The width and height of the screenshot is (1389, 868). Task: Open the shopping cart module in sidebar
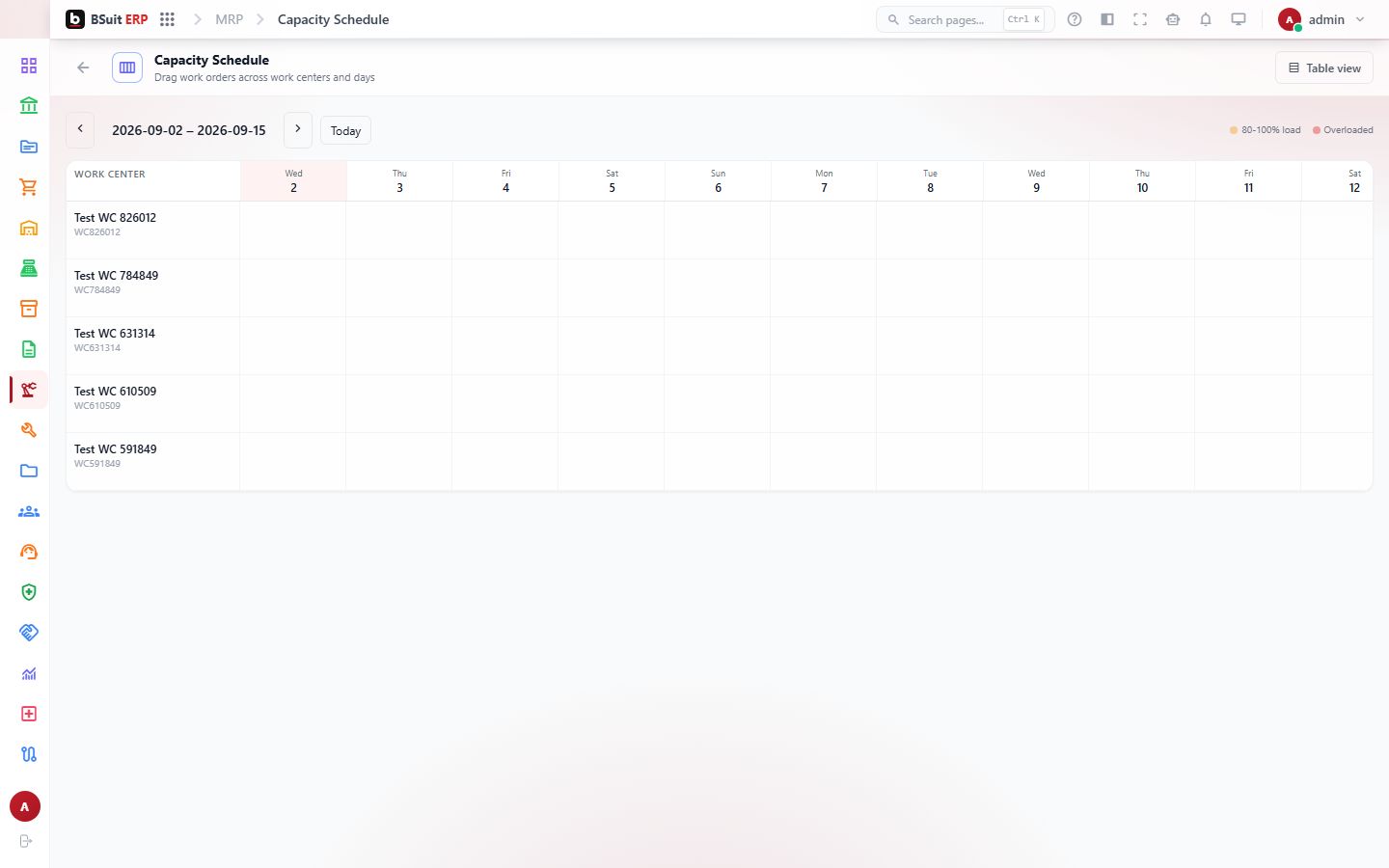[x=29, y=187]
